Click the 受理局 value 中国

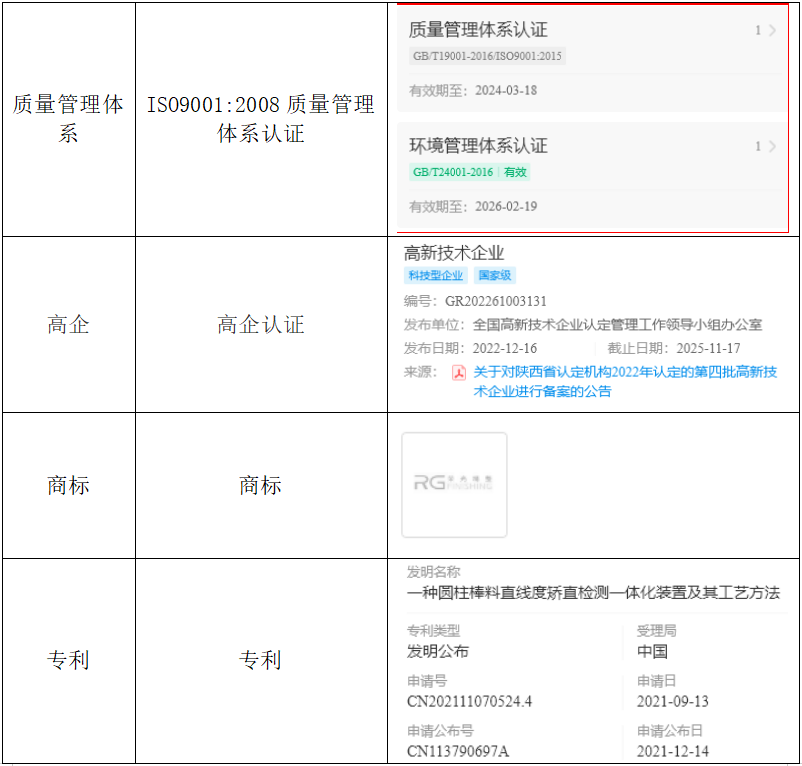pos(652,651)
